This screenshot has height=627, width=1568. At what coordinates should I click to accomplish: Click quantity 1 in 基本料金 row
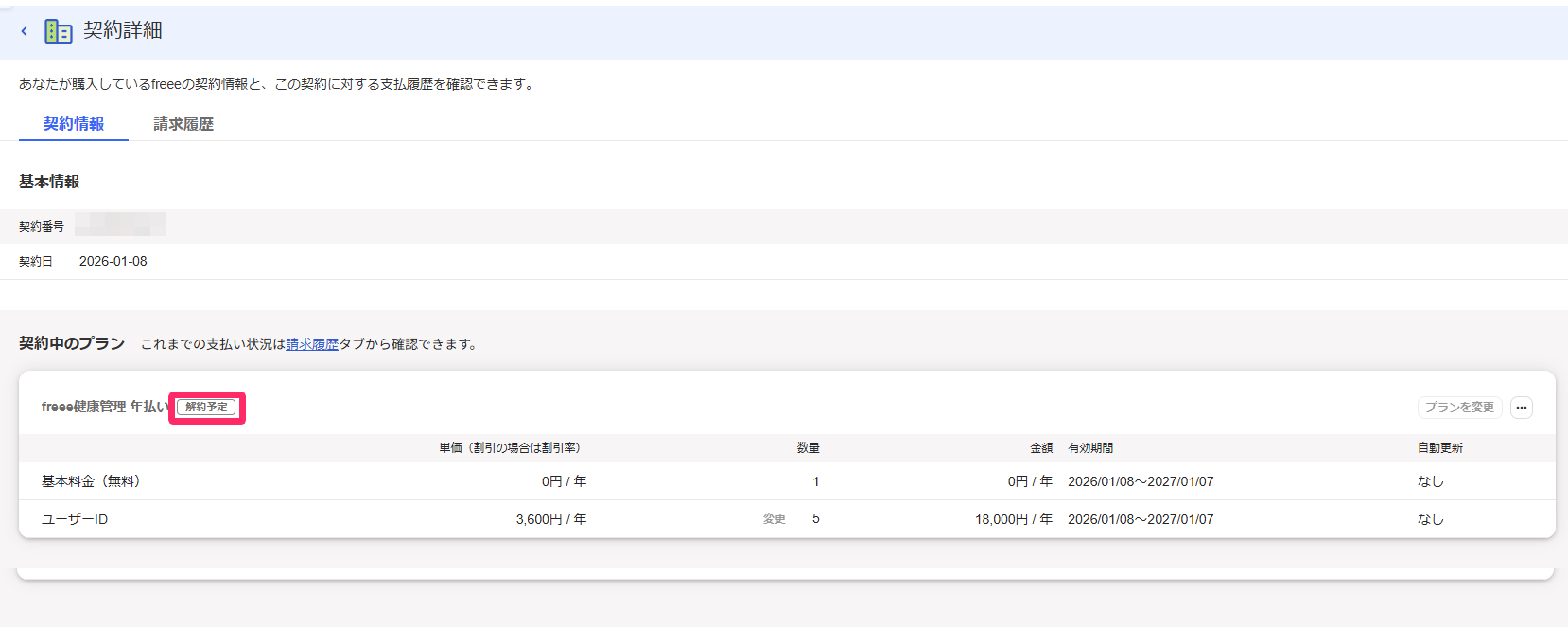[x=816, y=481]
